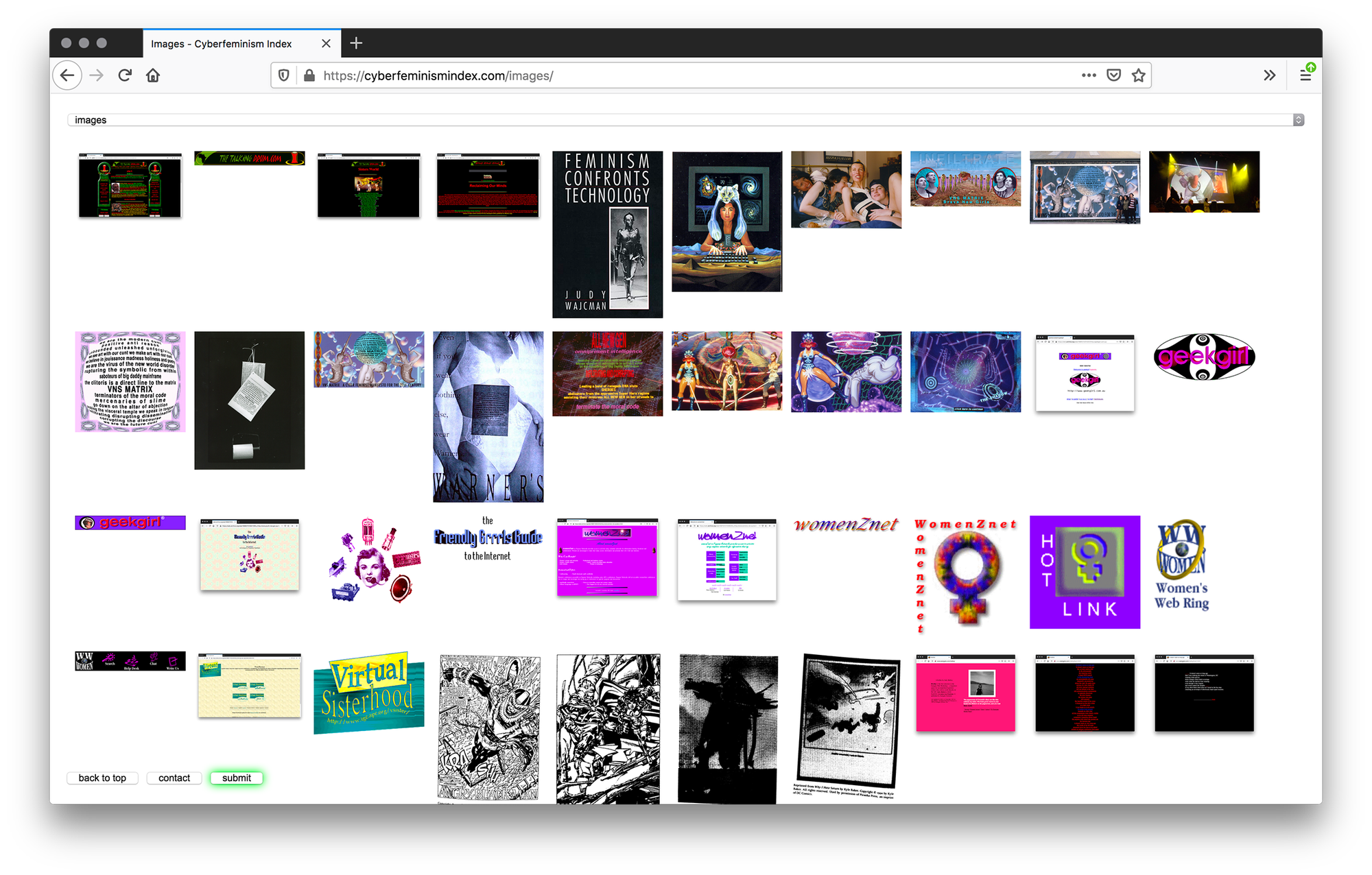Viewport: 1372px width, 875px height.
Task: Expand toolbar overflow chevron menu
Action: pyautogui.click(x=1270, y=75)
